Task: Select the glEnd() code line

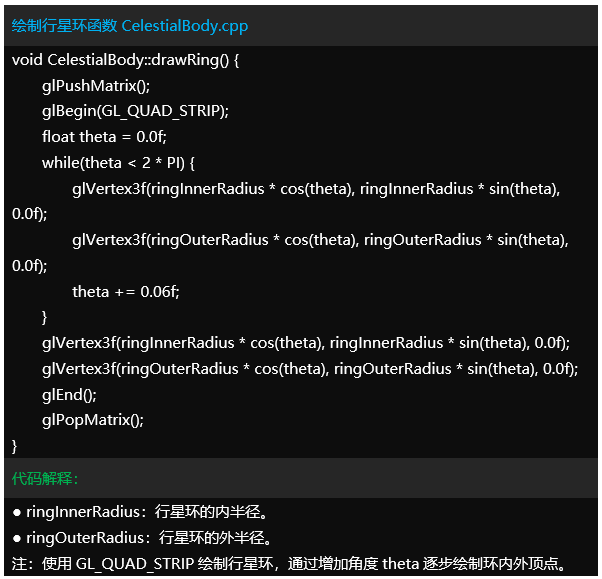Action: [x=69, y=395]
